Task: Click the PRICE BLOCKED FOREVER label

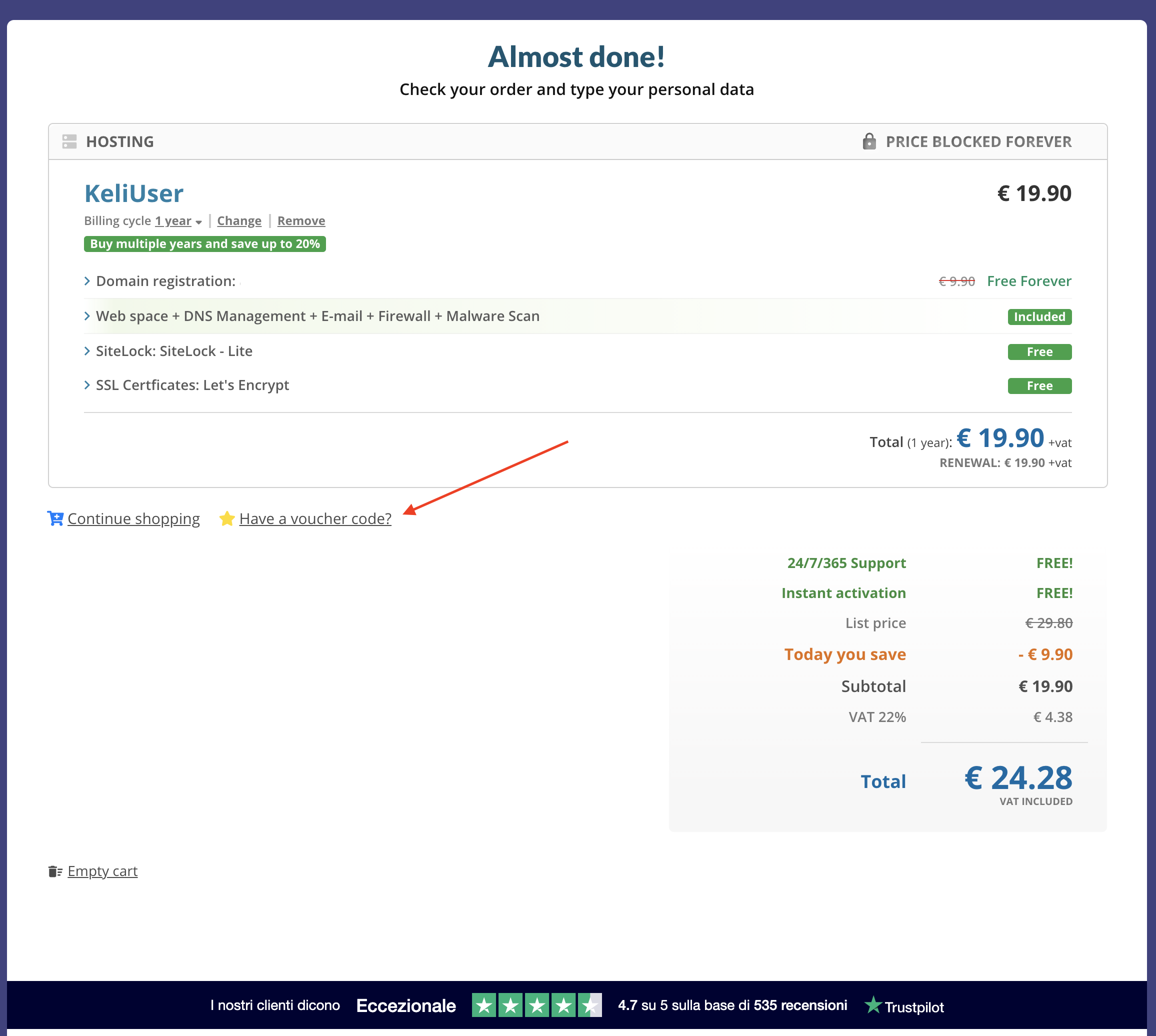Action: click(979, 141)
